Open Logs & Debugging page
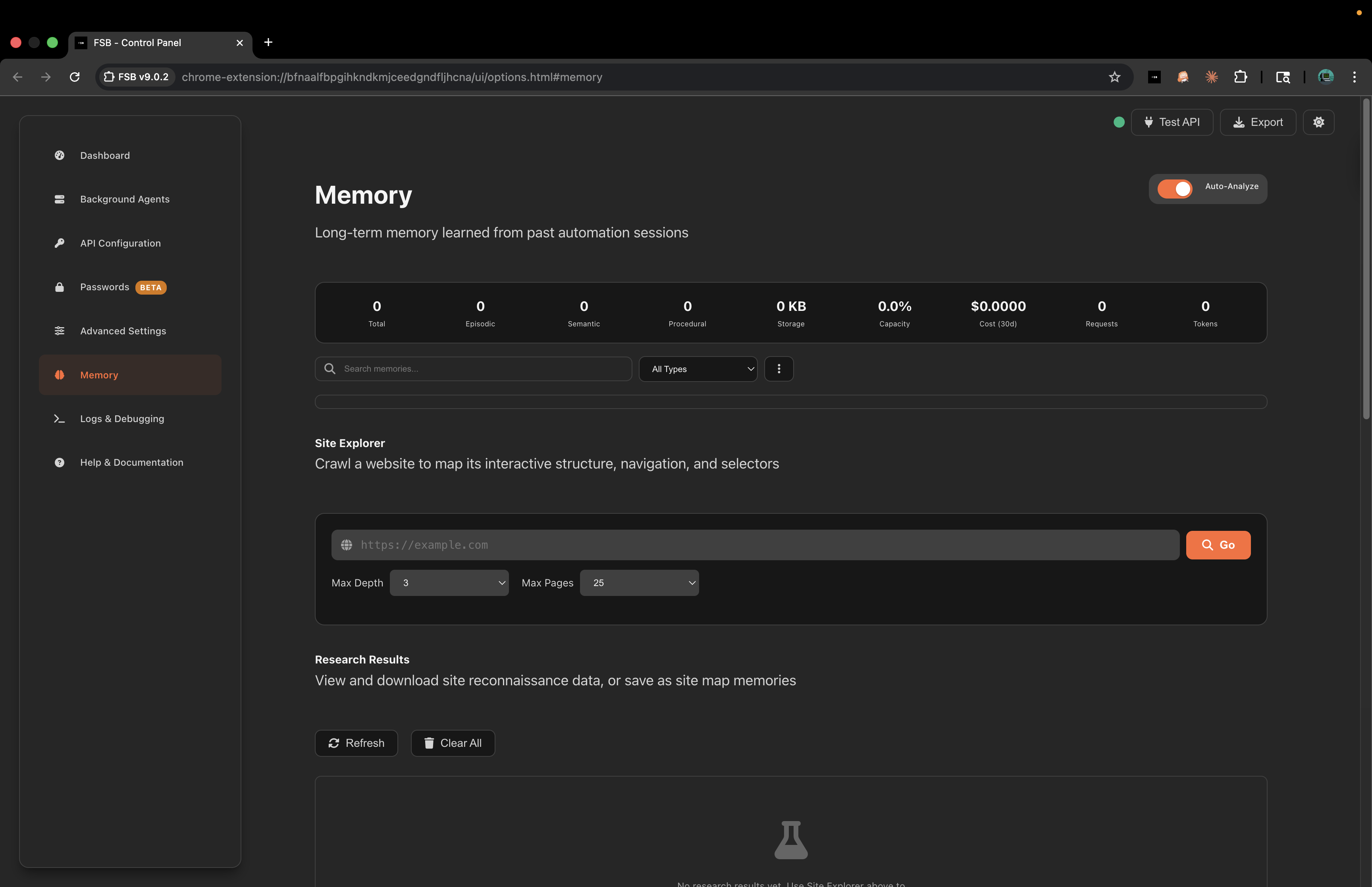 point(130,419)
